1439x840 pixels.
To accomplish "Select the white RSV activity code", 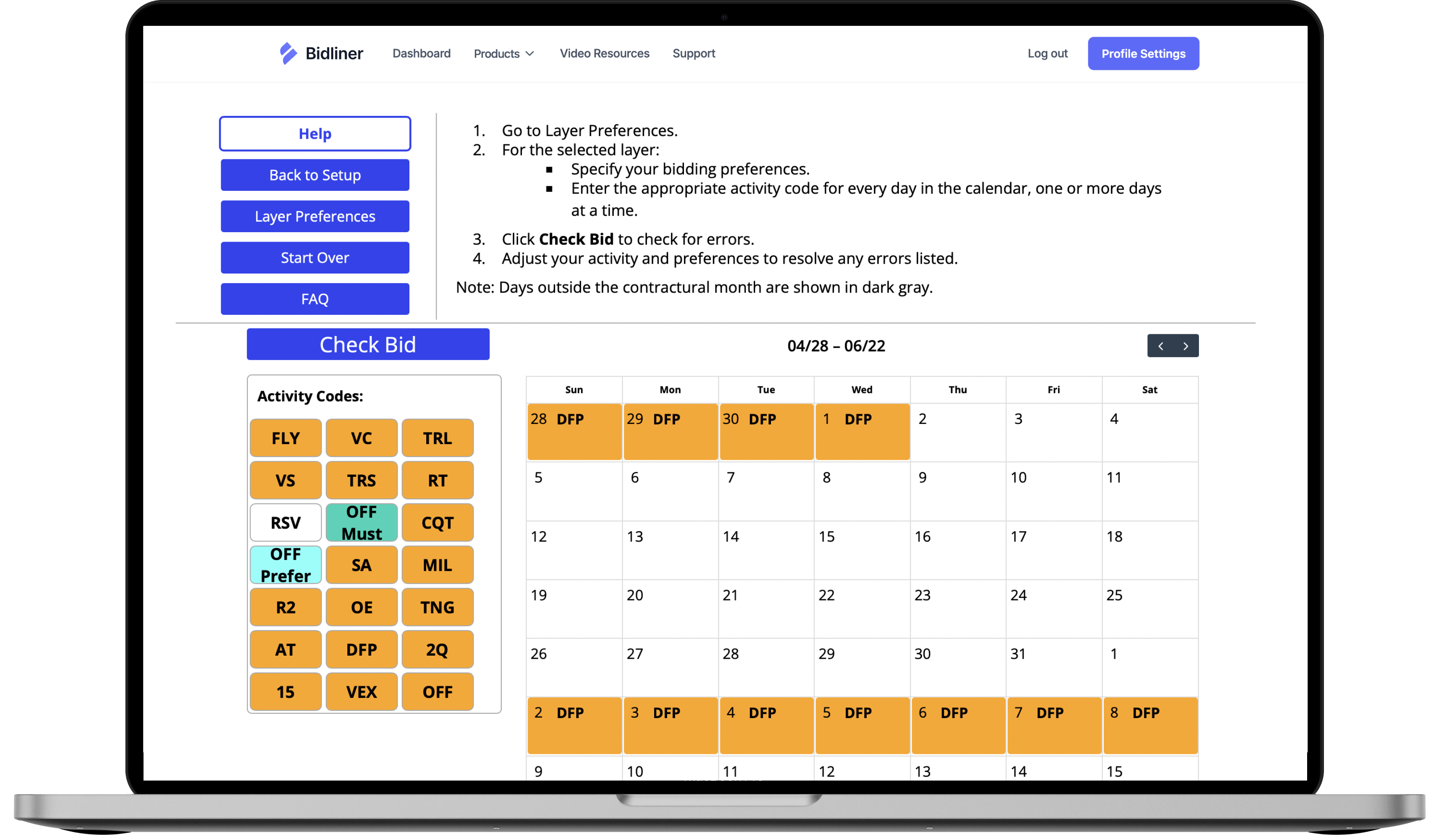I will point(285,522).
